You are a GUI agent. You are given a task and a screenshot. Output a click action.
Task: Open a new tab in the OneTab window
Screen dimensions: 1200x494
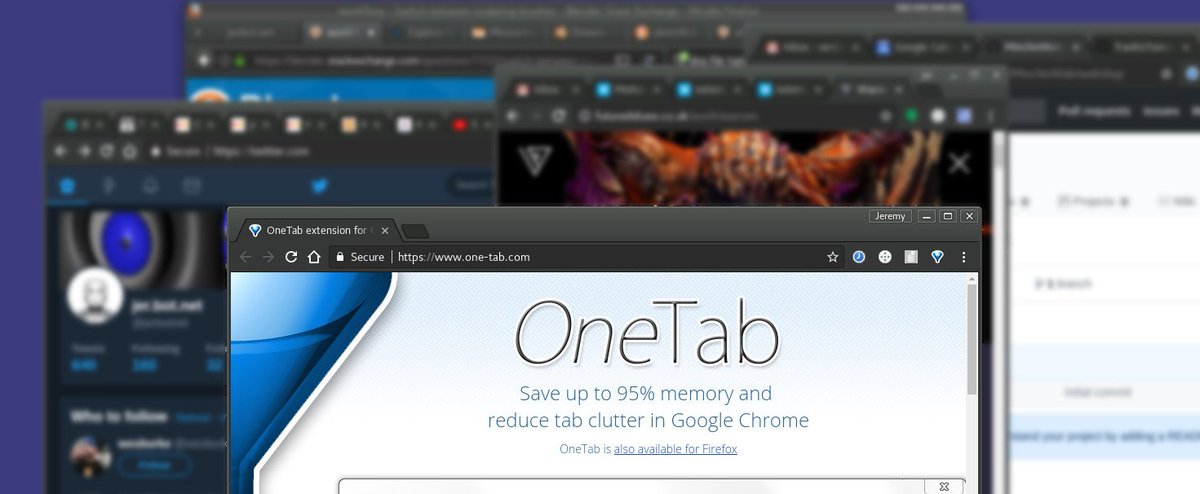tap(415, 232)
